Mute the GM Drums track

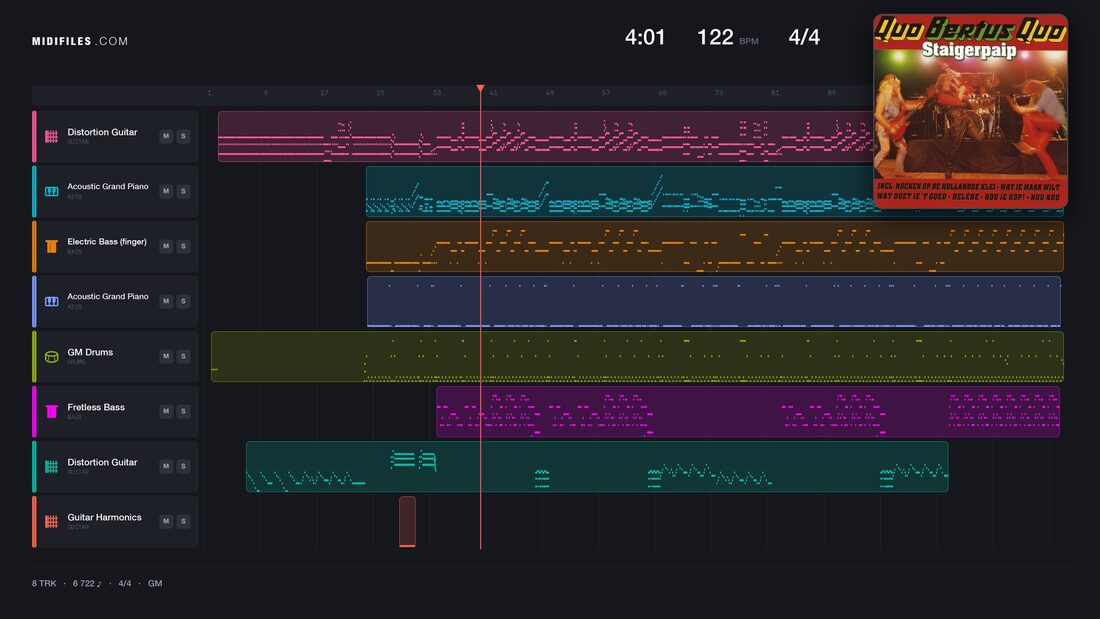tap(166, 357)
